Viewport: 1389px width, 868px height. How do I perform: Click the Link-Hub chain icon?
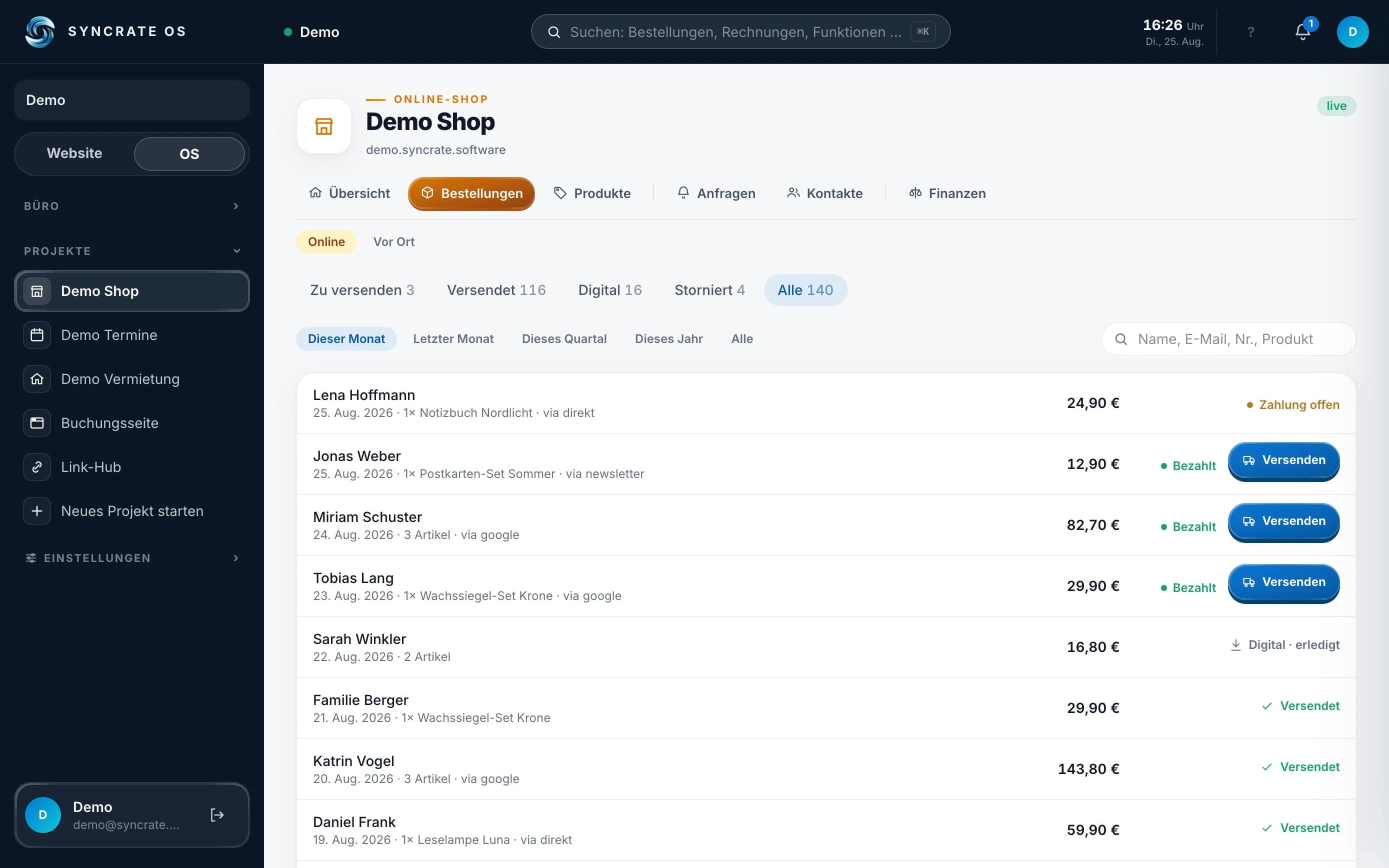(36, 466)
